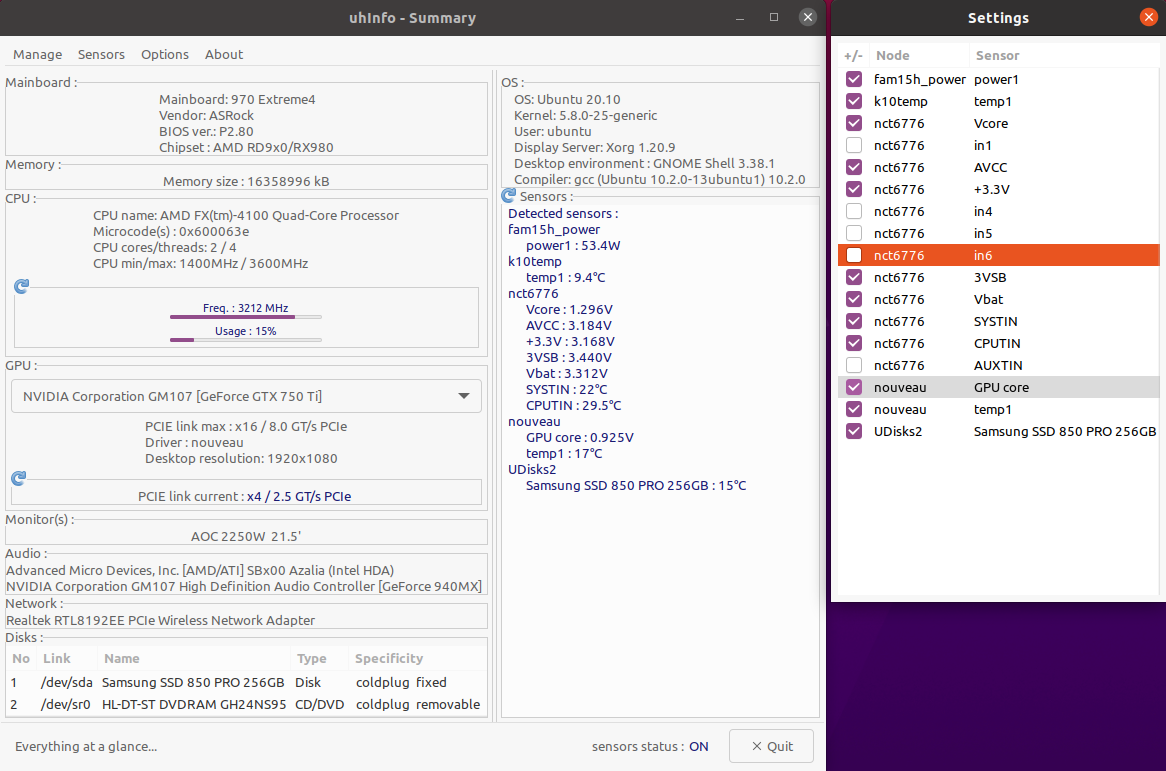Click the disks table Specificity column header
1166x771 pixels.
point(417,658)
